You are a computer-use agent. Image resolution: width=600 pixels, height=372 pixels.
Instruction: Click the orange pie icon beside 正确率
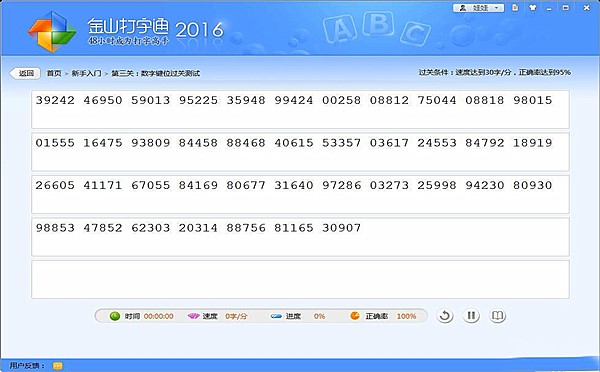coord(355,316)
